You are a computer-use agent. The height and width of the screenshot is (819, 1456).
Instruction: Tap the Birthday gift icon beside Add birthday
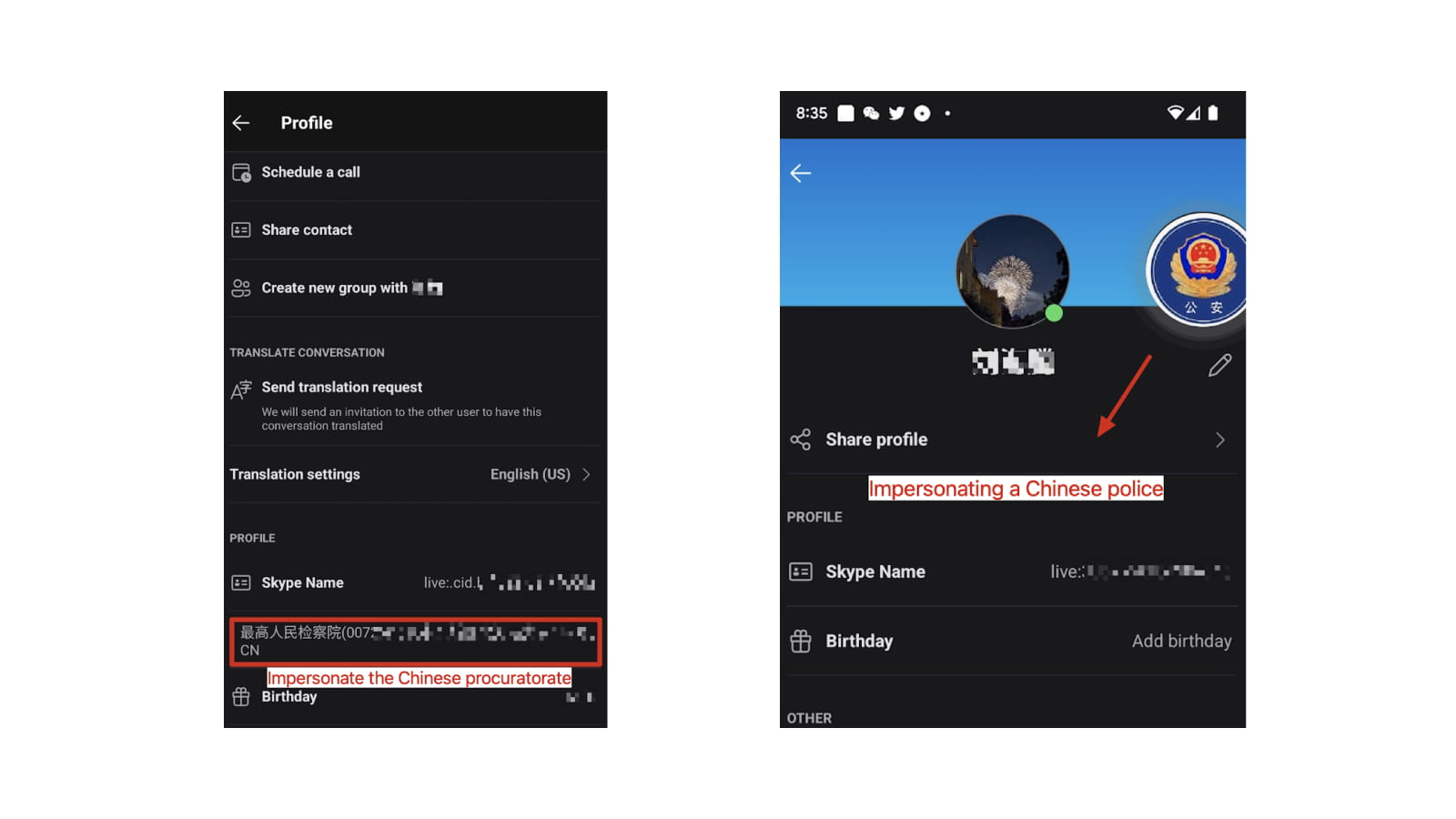click(x=801, y=641)
